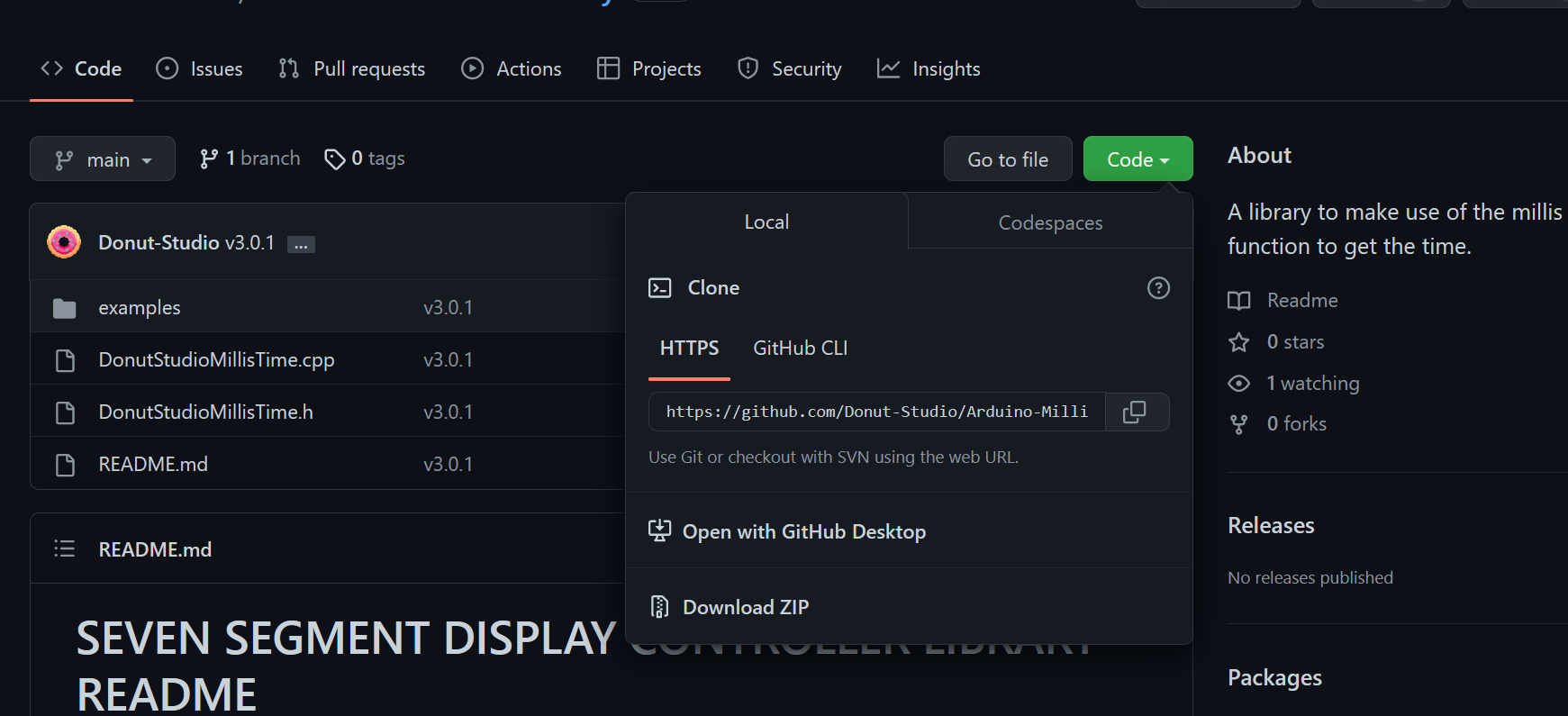Open the Packages heading link

pyautogui.click(x=1274, y=677)
